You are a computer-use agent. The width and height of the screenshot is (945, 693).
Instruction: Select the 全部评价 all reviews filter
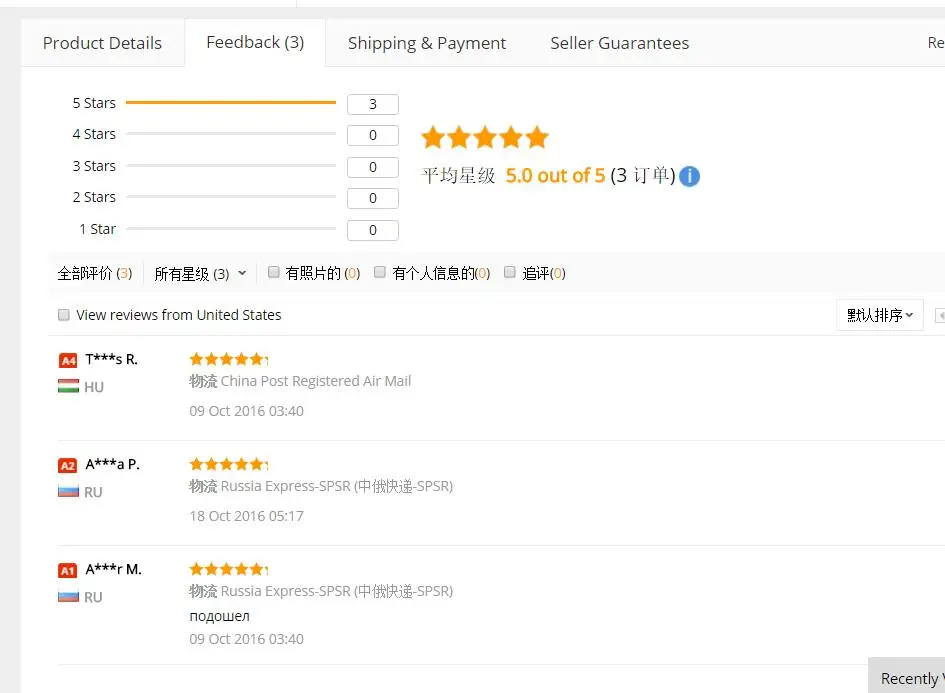[x=94, y=273]
